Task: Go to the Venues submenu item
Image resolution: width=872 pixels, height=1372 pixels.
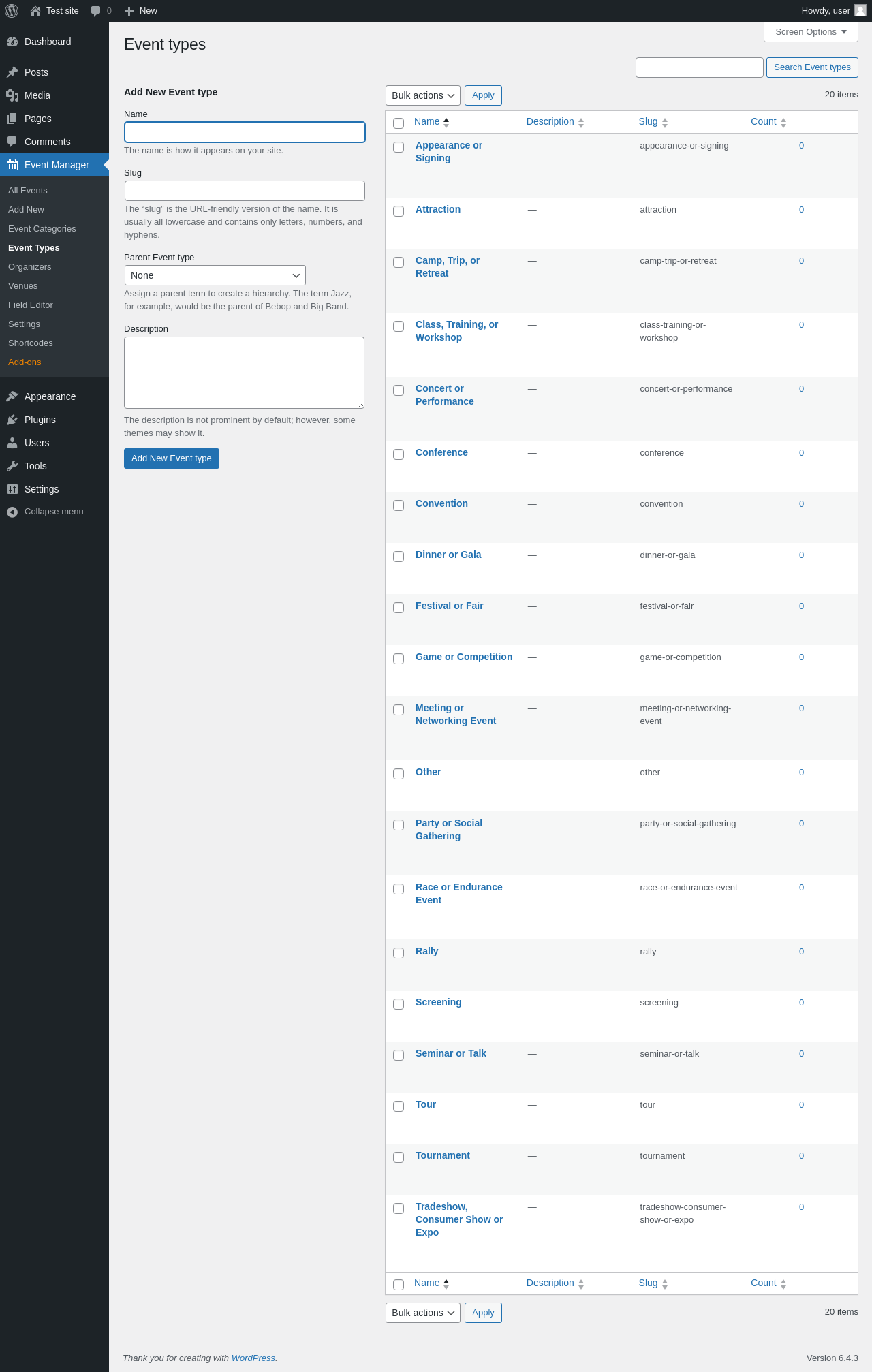Action: (x=23, y=286)
